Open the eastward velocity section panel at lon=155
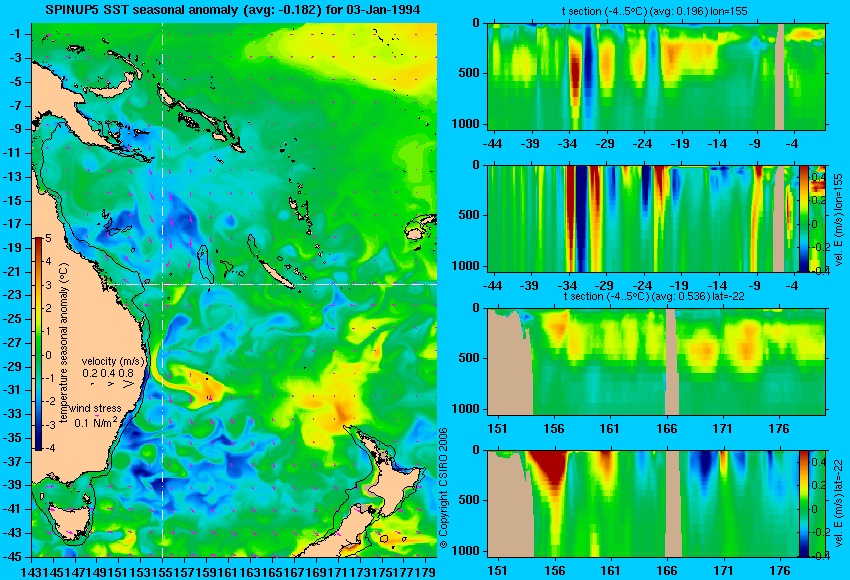 click(657, 219)
